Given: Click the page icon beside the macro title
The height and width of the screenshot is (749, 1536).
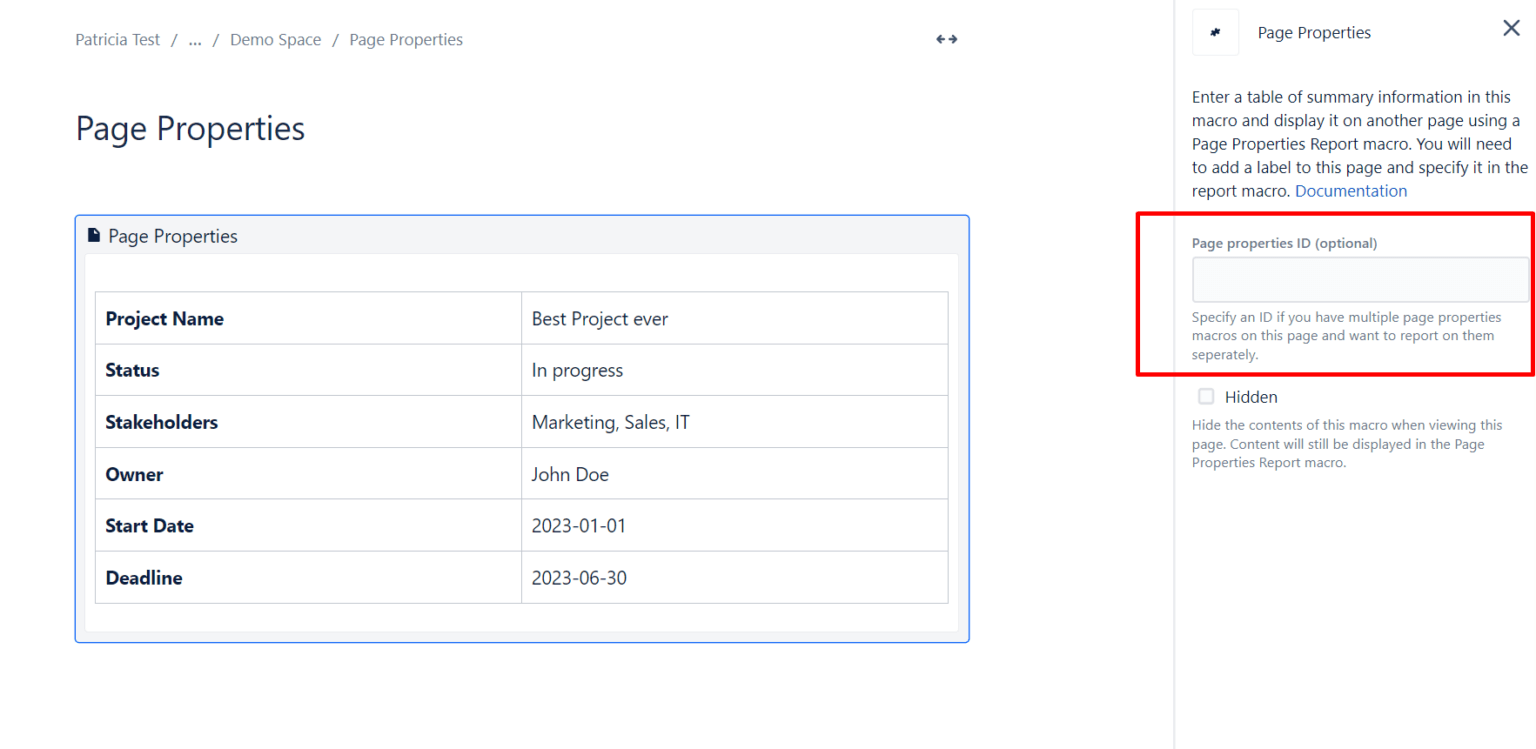Looking at the screenshot, I should click(x=93, y=234).
